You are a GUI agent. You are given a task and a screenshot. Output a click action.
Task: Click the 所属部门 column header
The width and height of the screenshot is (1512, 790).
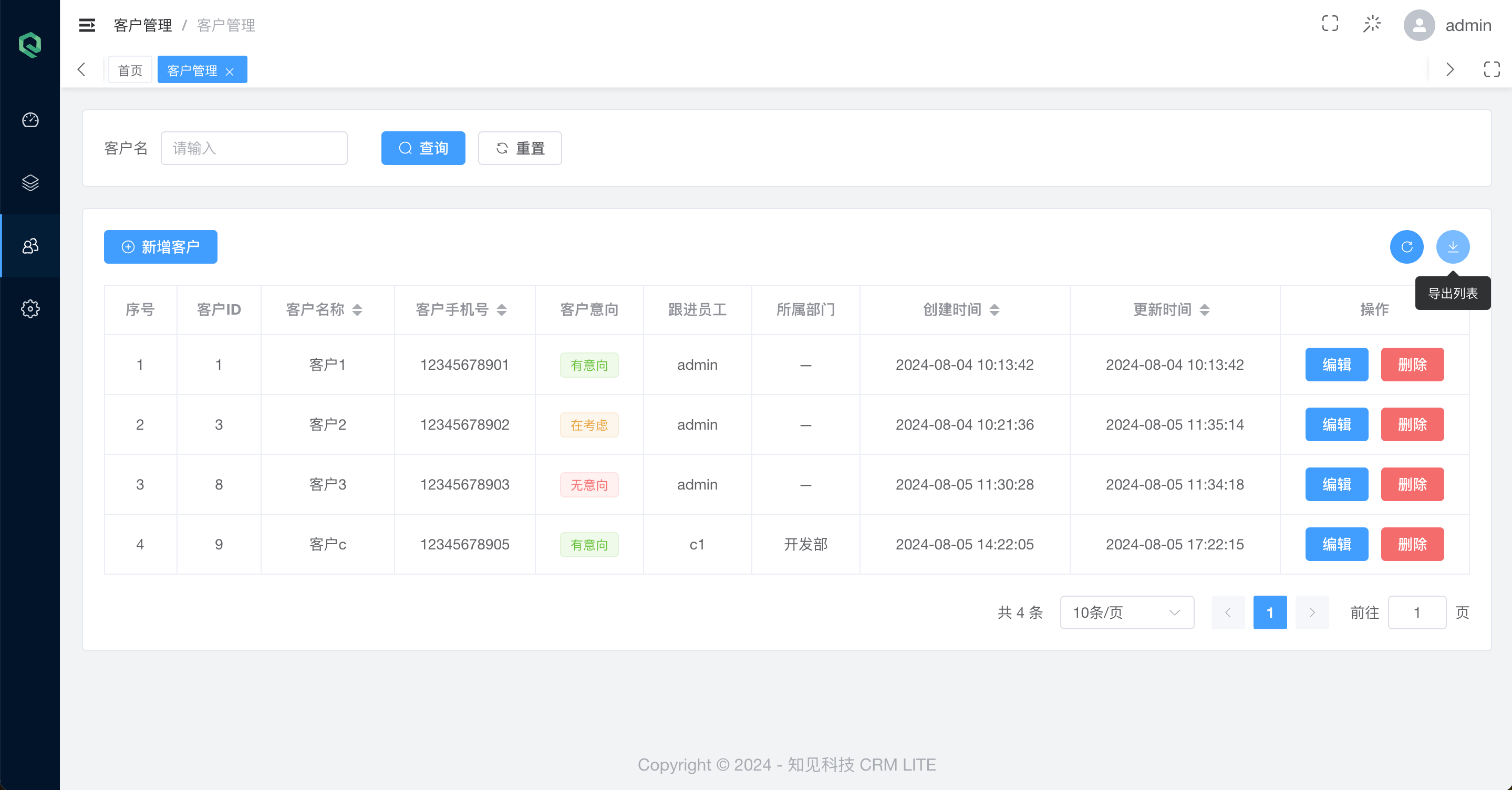[x=805, y=309]
